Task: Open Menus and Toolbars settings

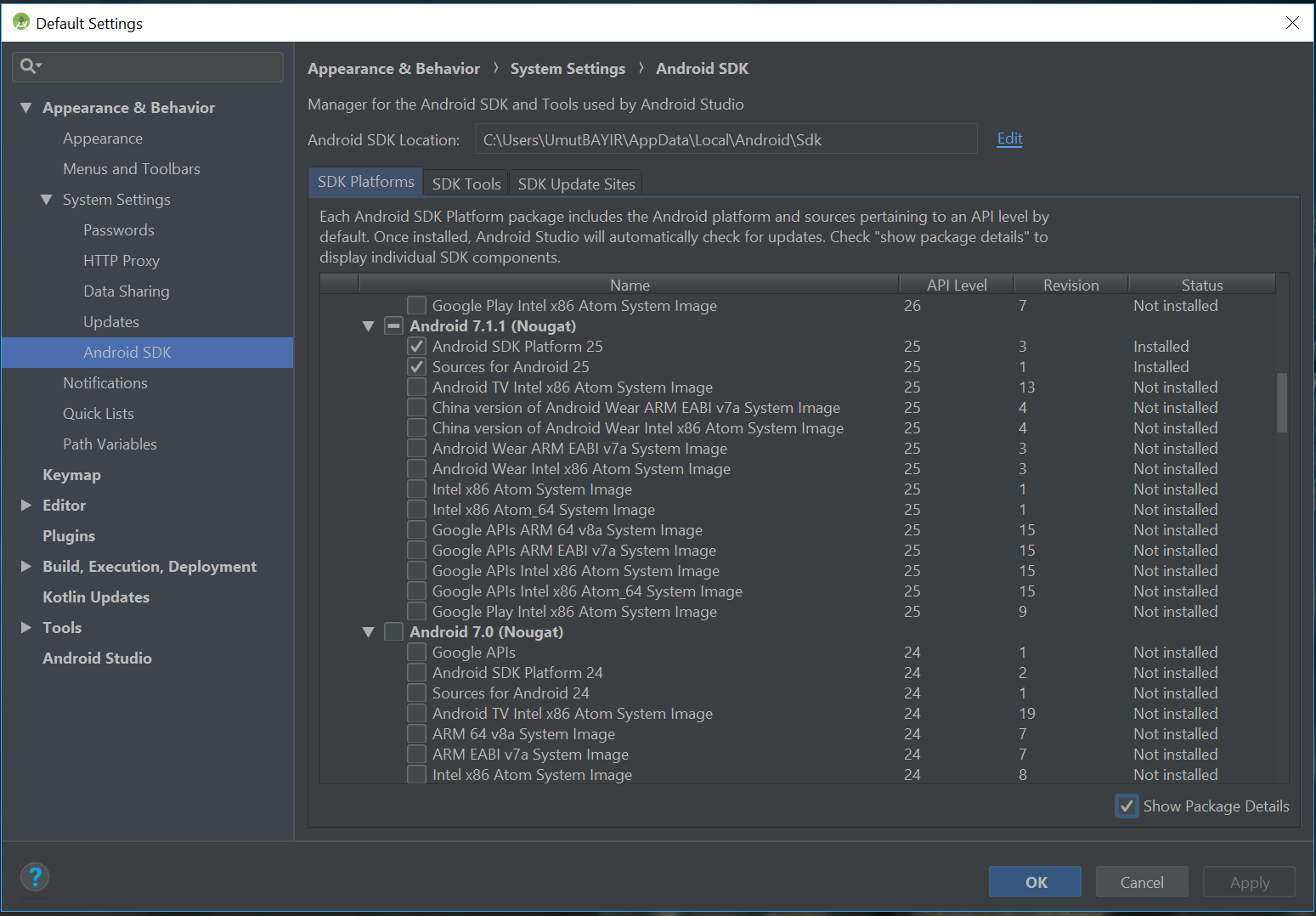Action: 132,169
